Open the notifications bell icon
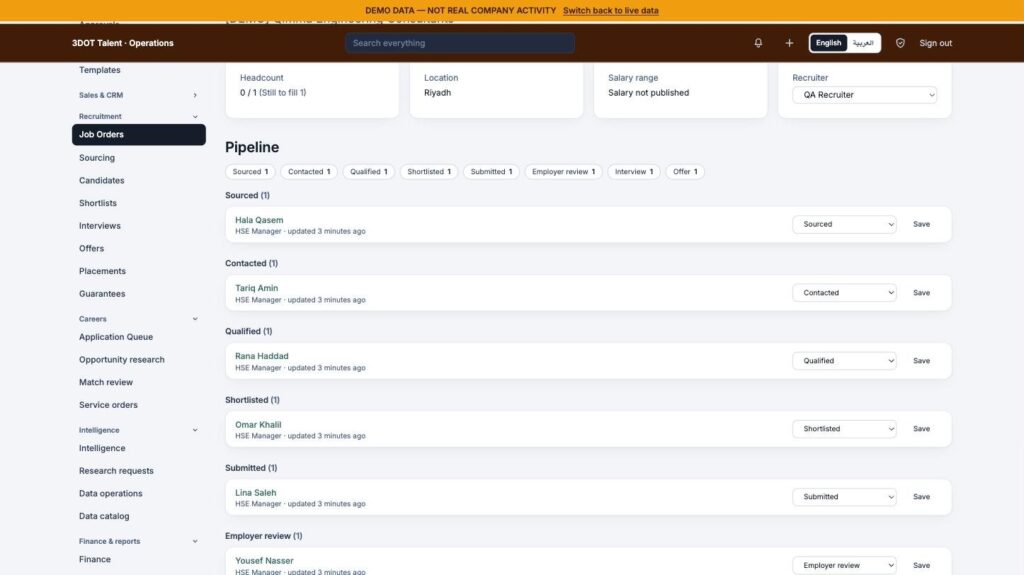The height and width of the screenshot is (575, 1024). click(758, 43)
